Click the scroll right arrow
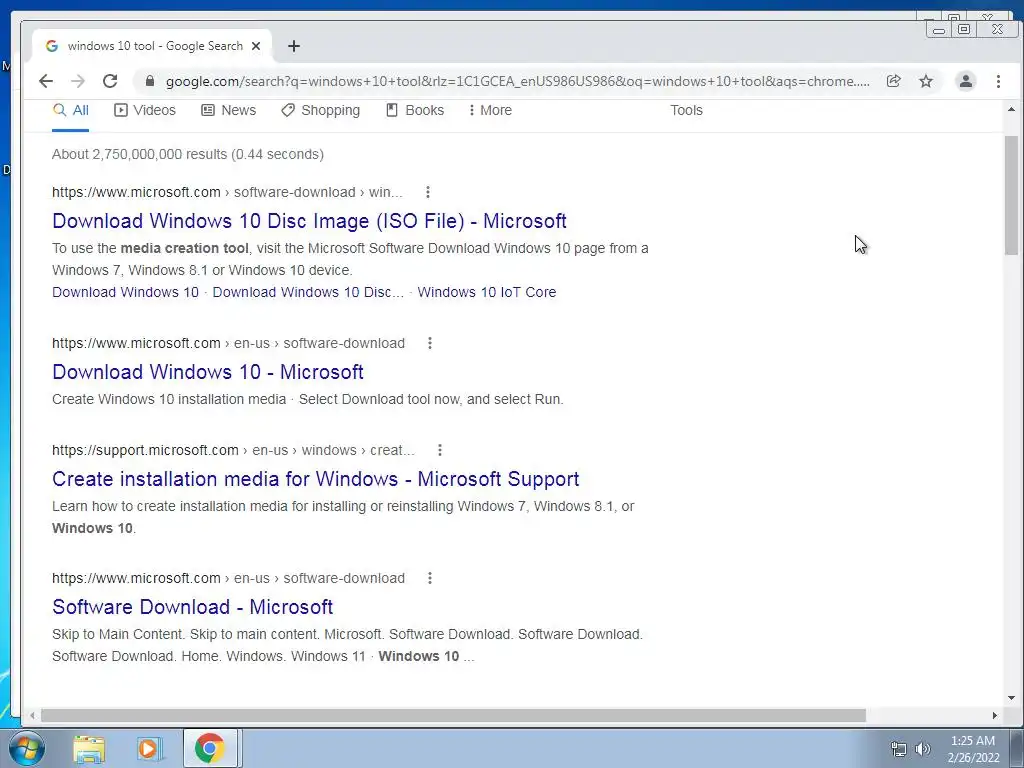 click(x=995, y=716)
